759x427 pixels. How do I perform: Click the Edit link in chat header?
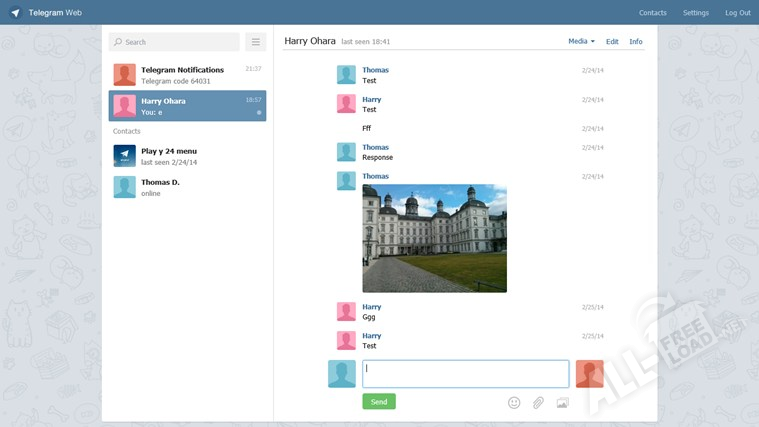[612, 42]
